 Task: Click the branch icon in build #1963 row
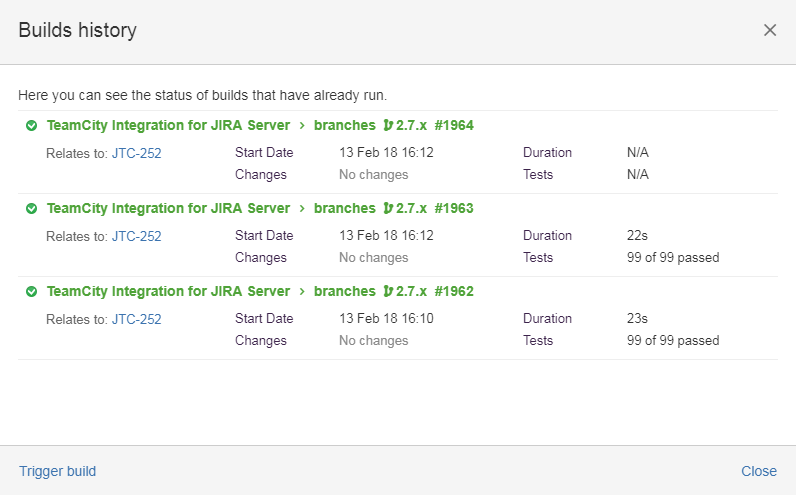click(388, 209)
